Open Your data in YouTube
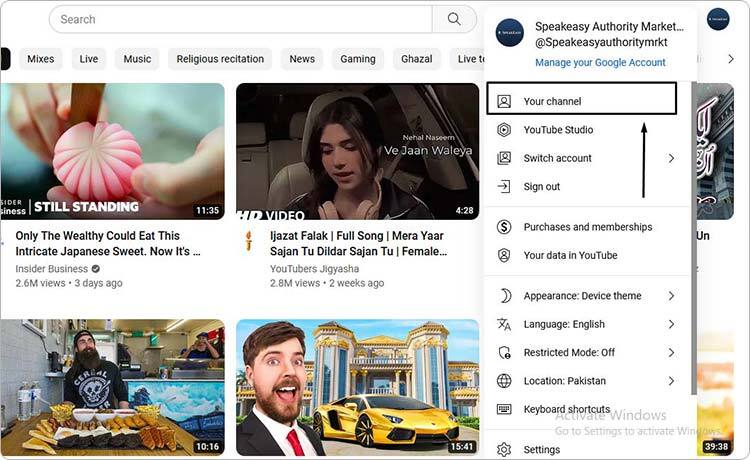The height and width of the screenshot is (460, 750). (587, 255)
